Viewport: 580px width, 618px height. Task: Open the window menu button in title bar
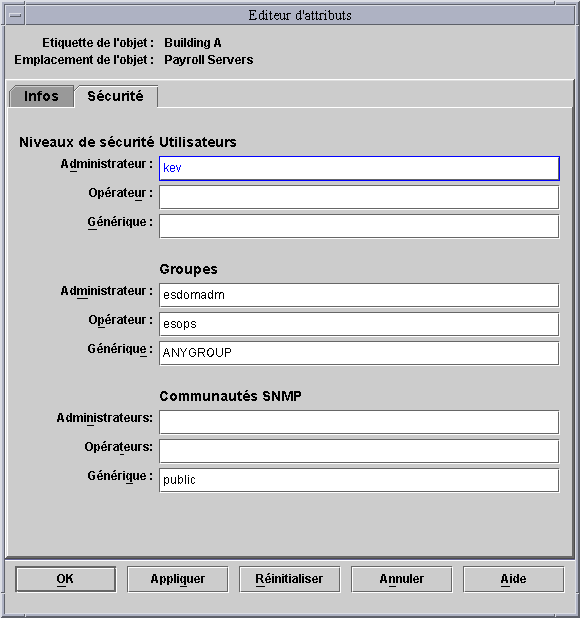click(15, 15)
